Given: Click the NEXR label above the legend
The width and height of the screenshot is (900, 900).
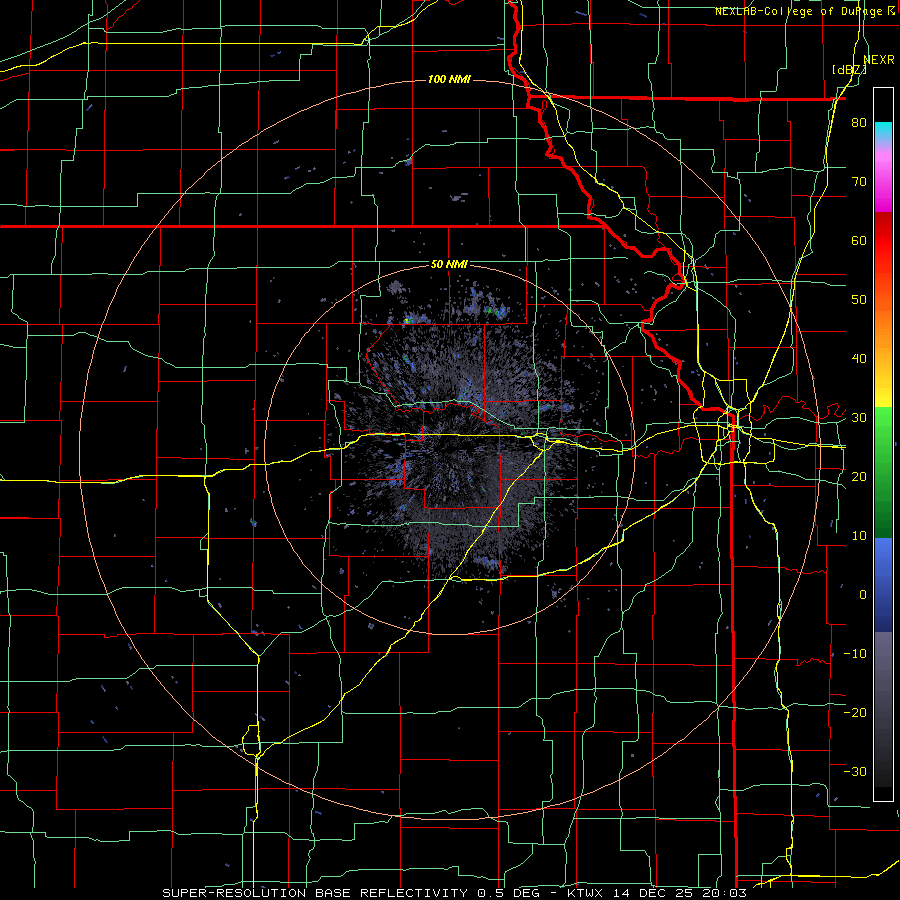Looking at the screenshot, I should (878, 60).
